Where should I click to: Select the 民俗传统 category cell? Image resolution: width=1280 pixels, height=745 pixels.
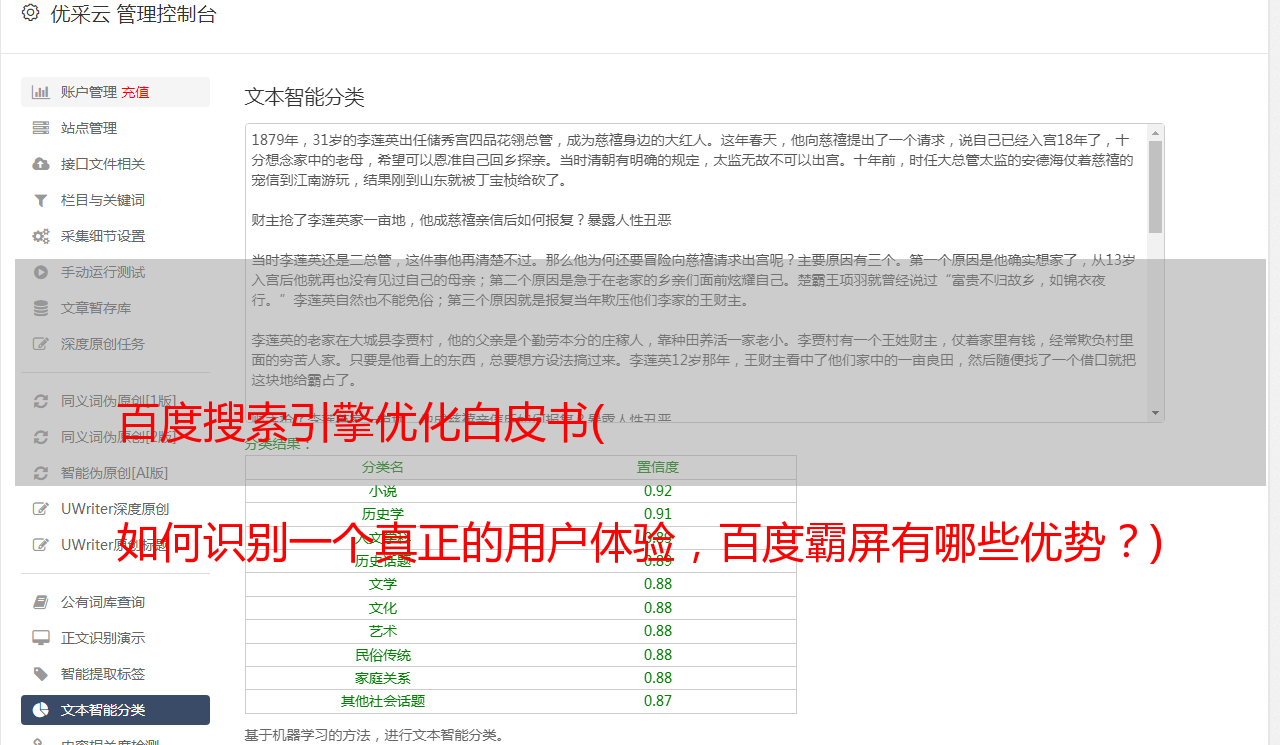point(383,655)
